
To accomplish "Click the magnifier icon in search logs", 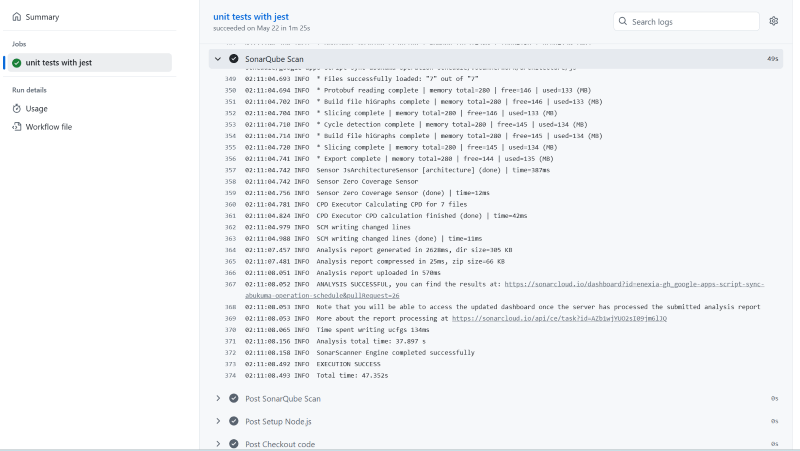I will tap(623, 21).
